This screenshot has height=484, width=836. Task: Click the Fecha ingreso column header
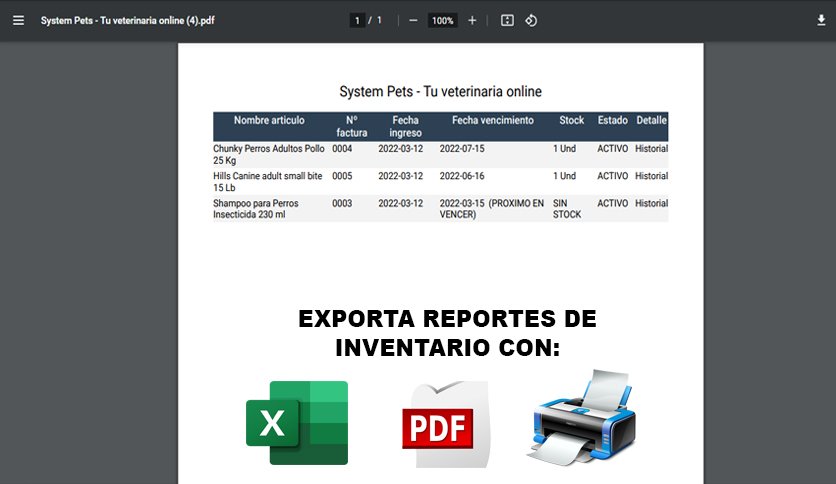pos(405,126)
